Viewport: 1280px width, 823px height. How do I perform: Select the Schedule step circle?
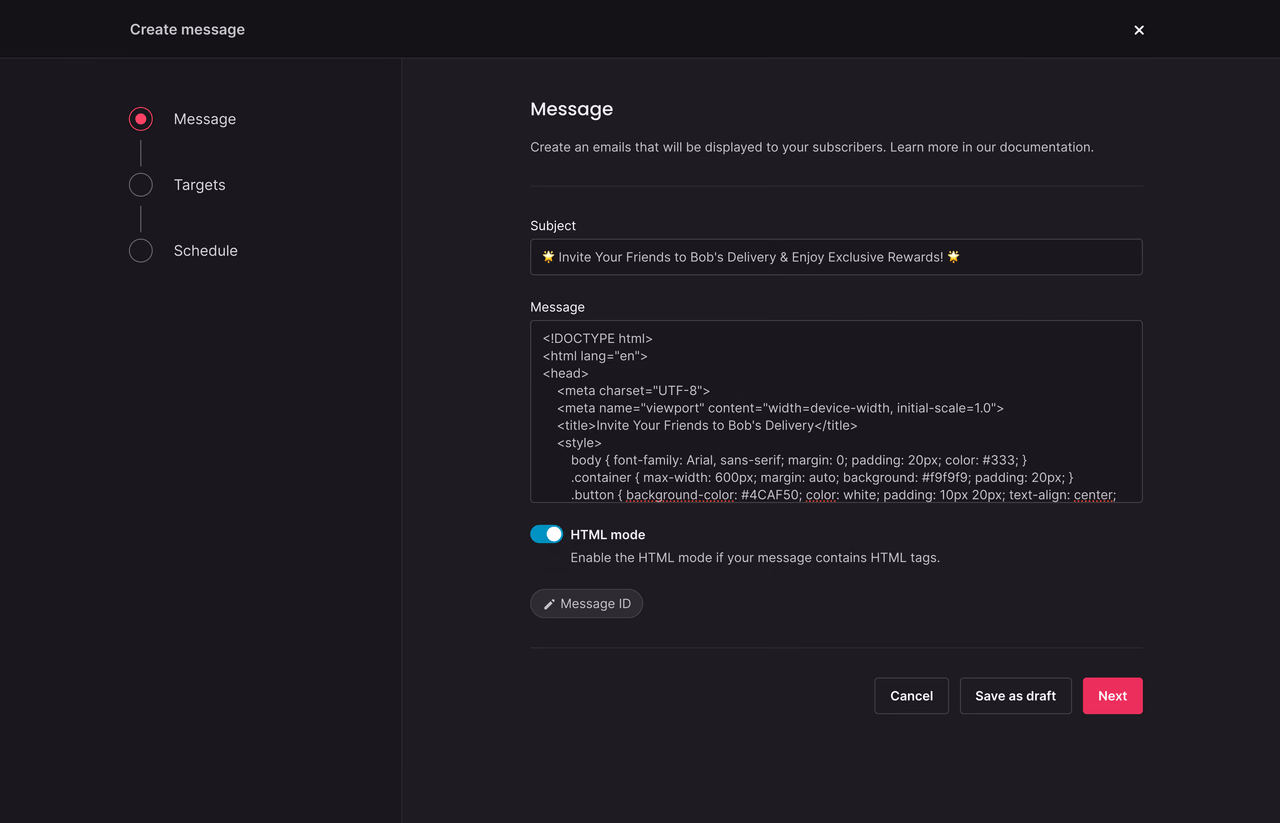point(141,251)
